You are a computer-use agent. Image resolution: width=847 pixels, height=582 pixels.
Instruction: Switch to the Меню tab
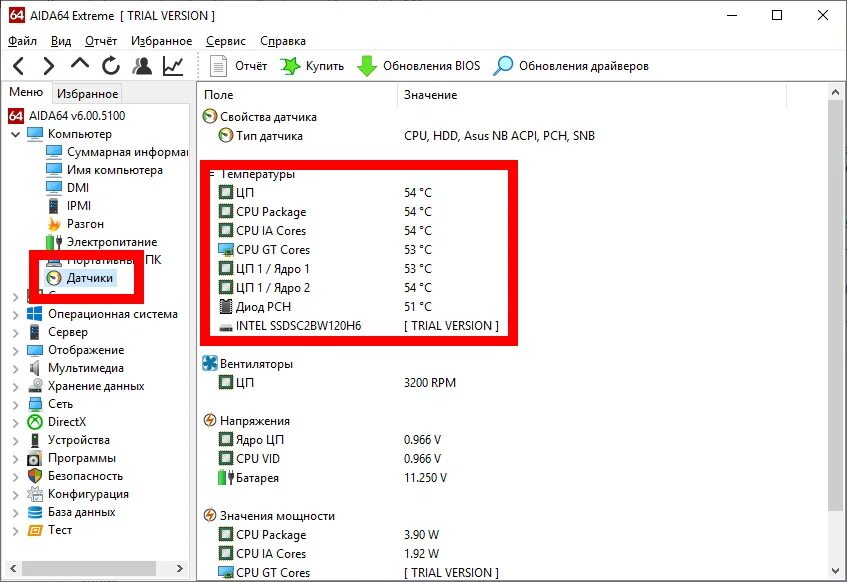click(26, 92)
